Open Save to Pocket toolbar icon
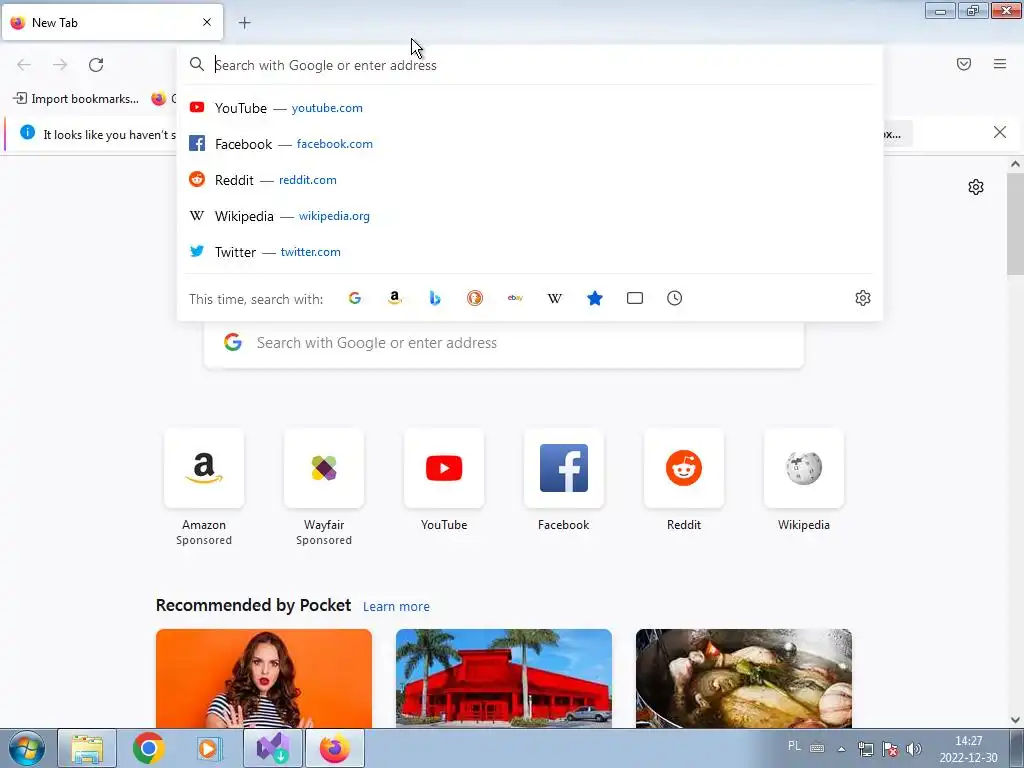This screenshot has width=1024, height=768. click(964, 64)
